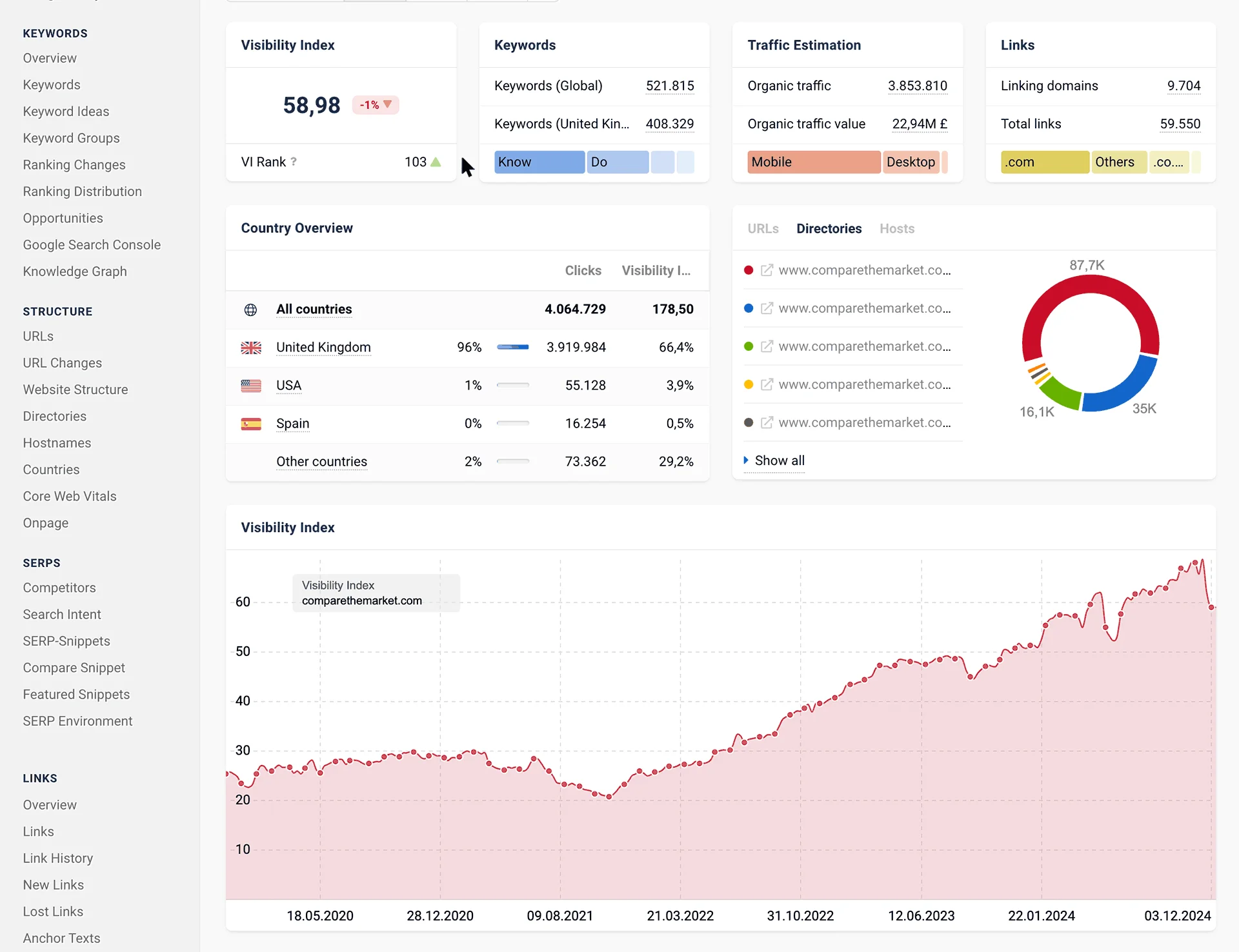Viewport: 1239px width, 952px height.
Task: Open the external link icon on the grey directory row
Action: click(767, 422)
